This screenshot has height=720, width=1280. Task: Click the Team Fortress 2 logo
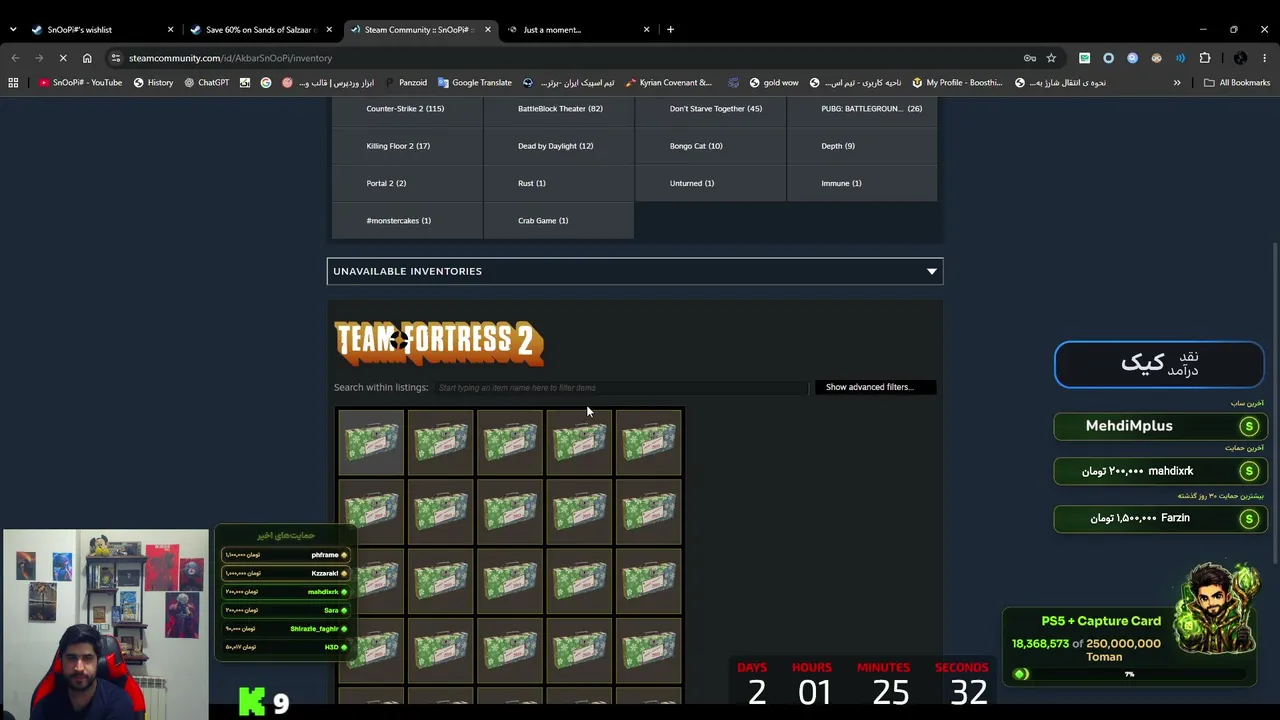point(439,342)
